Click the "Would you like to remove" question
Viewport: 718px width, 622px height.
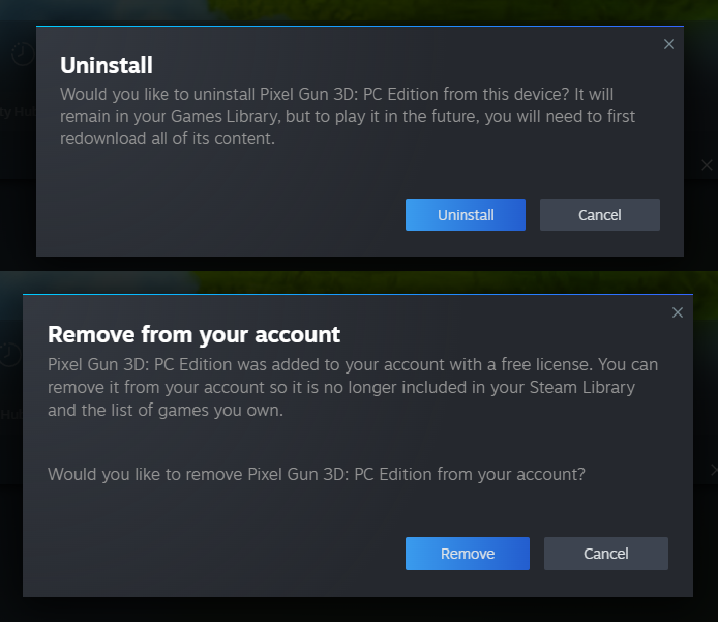(x=316, y=474)
